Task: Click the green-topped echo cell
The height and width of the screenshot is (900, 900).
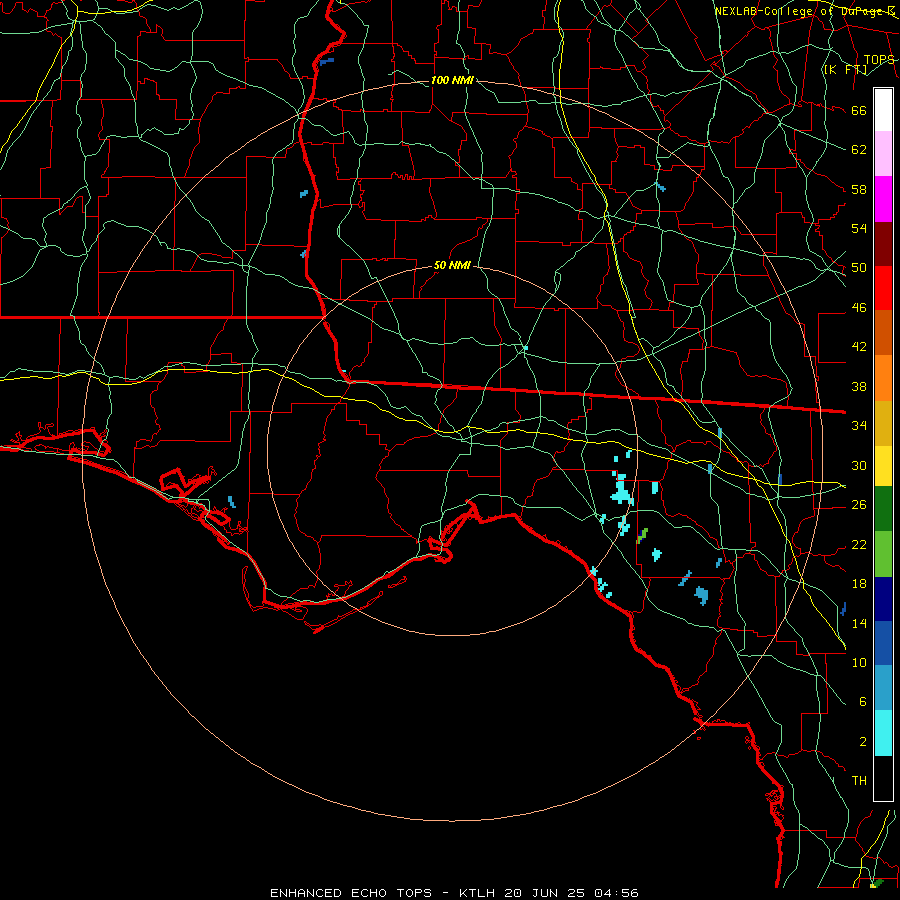Action: [642, 536]
